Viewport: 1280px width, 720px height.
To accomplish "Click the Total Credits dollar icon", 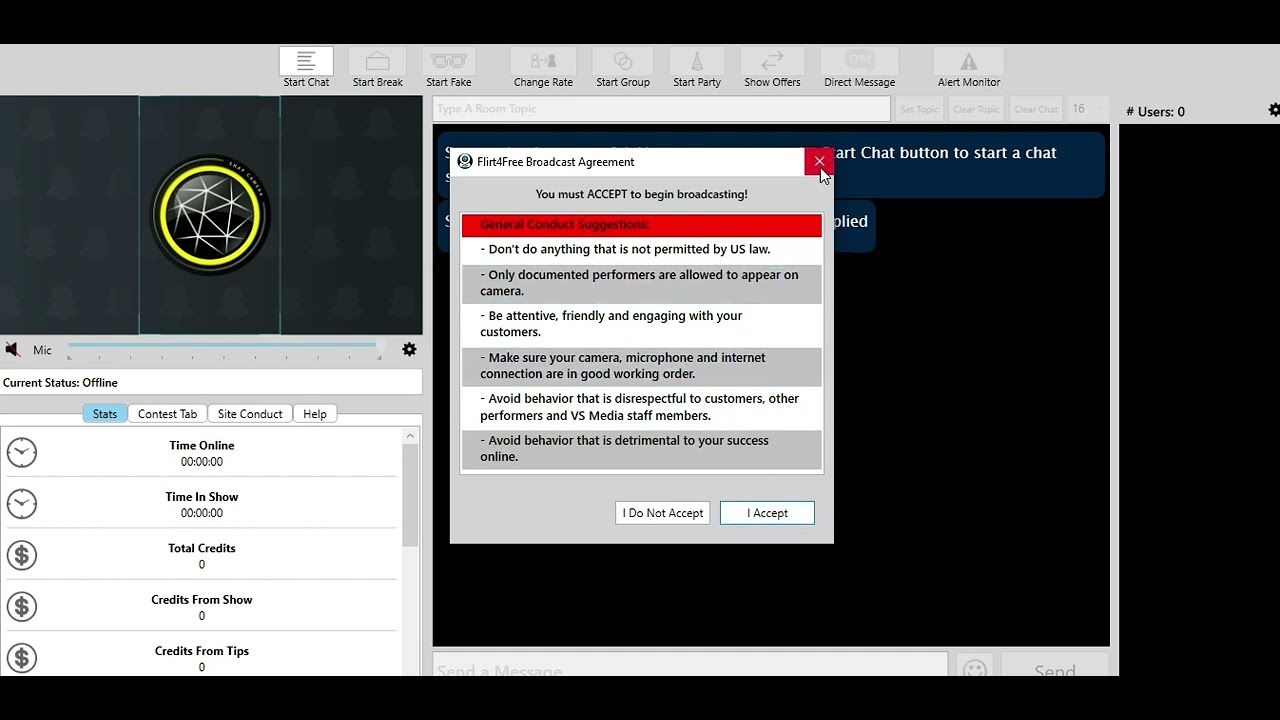I will (x=22, y=555).
